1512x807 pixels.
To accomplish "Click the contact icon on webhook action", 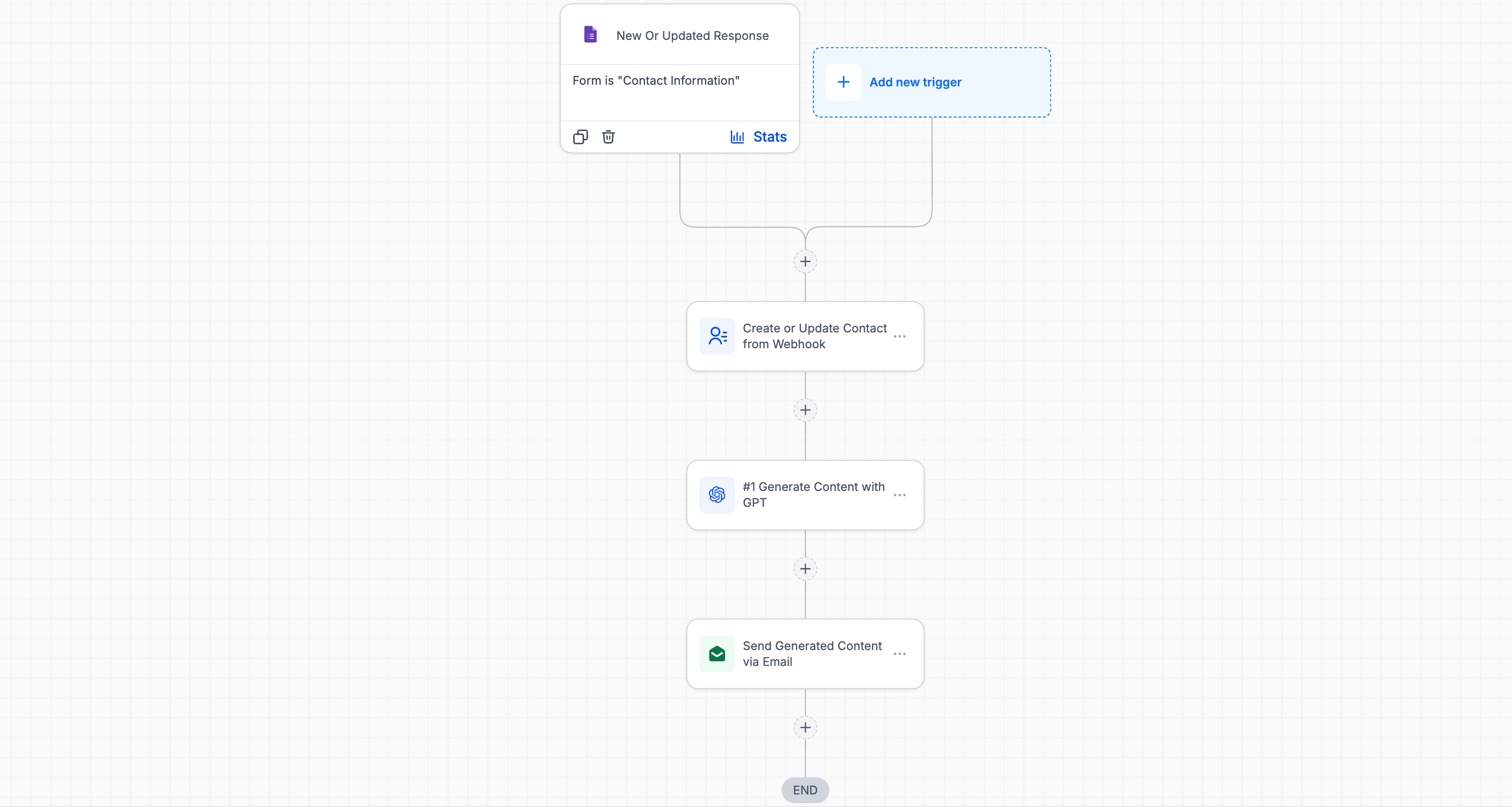I will 717,336.
